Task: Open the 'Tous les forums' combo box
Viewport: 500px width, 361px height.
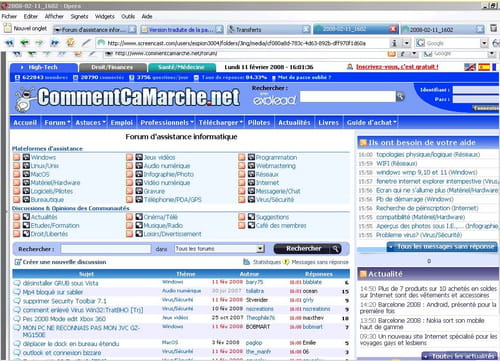Action: (x=219, y=249)
